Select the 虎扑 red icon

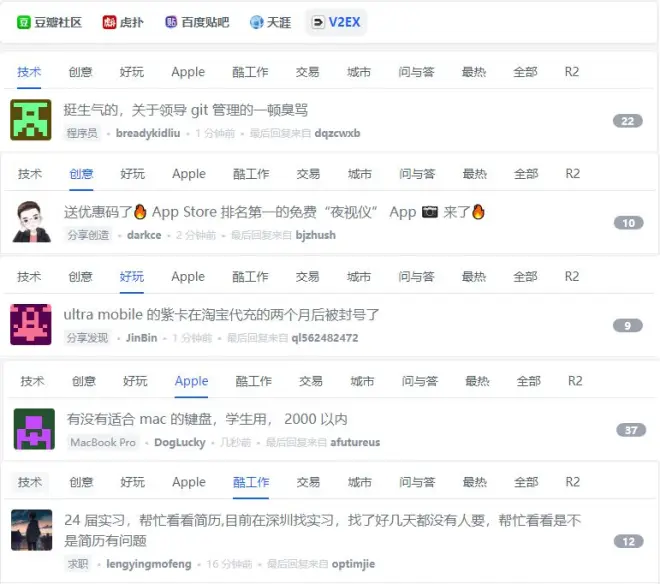[109, 22]
